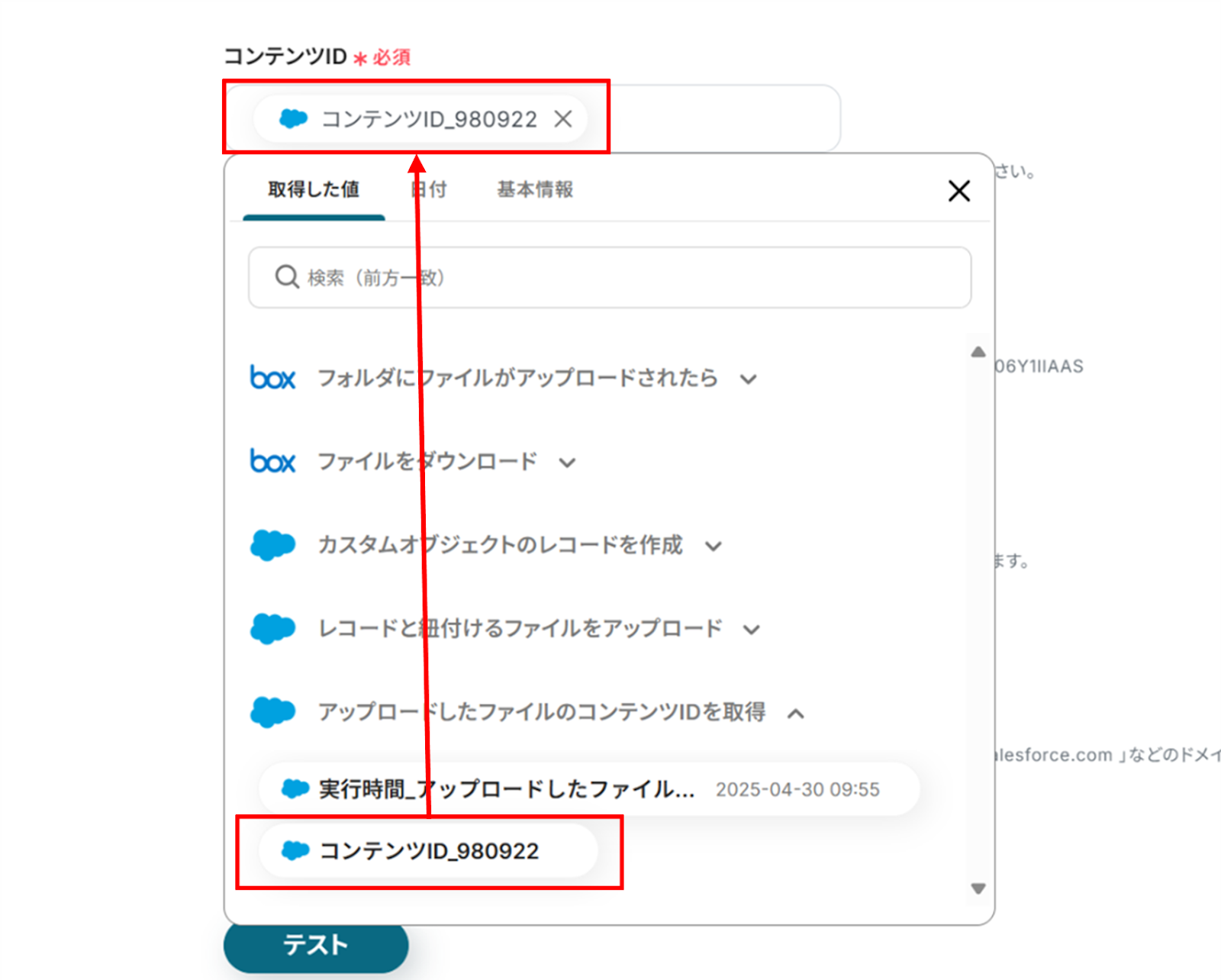Select the コンテンツID_980922 value in list
Image resolution: width=1221 pixels, height=980 pixels.
[428, 851]
